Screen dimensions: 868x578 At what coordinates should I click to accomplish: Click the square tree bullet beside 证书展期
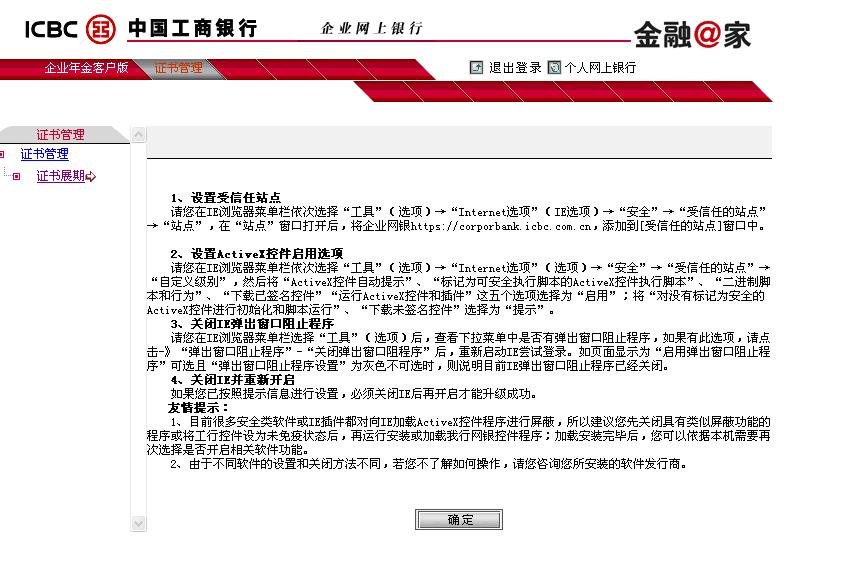(17, 177)
